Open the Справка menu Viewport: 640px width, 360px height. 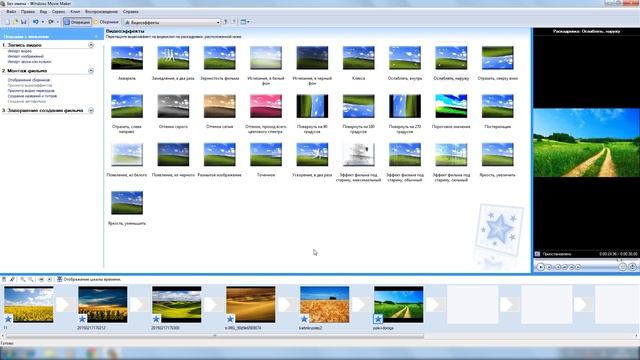[131, 12]
